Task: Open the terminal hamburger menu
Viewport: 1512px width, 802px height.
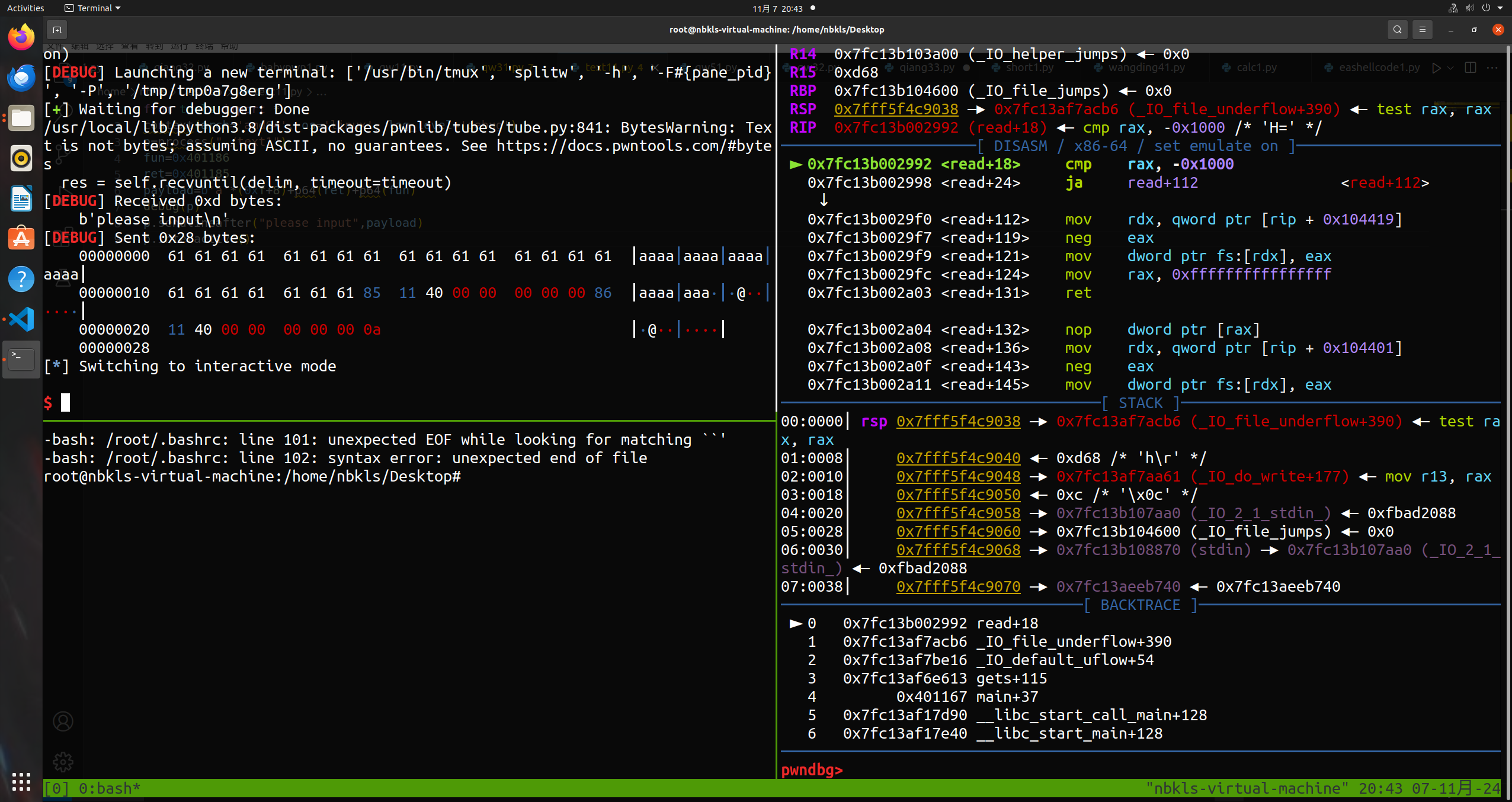Action: point(1423,29)
